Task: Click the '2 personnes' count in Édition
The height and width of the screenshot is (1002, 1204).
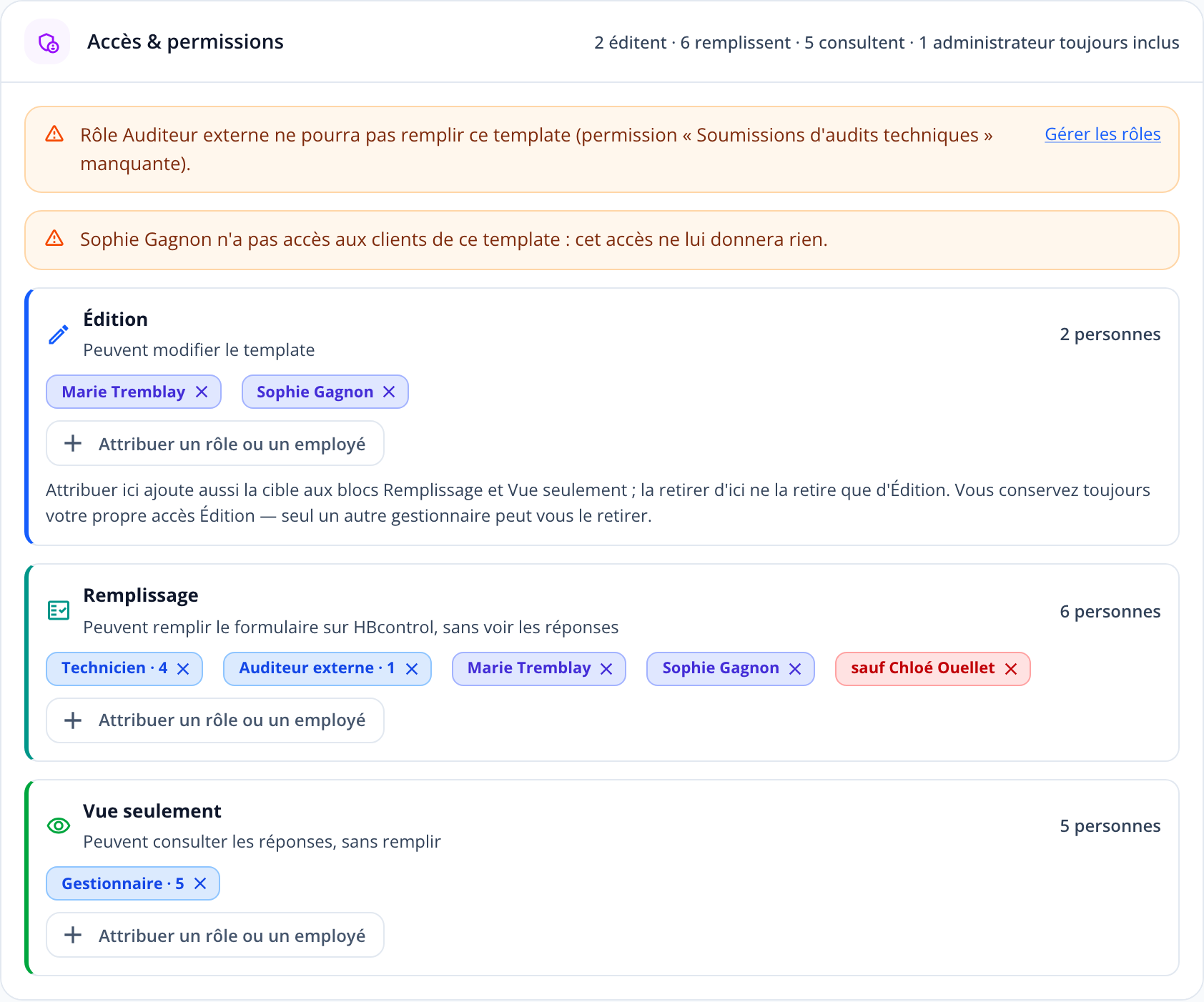Action: coord(1110,334)
